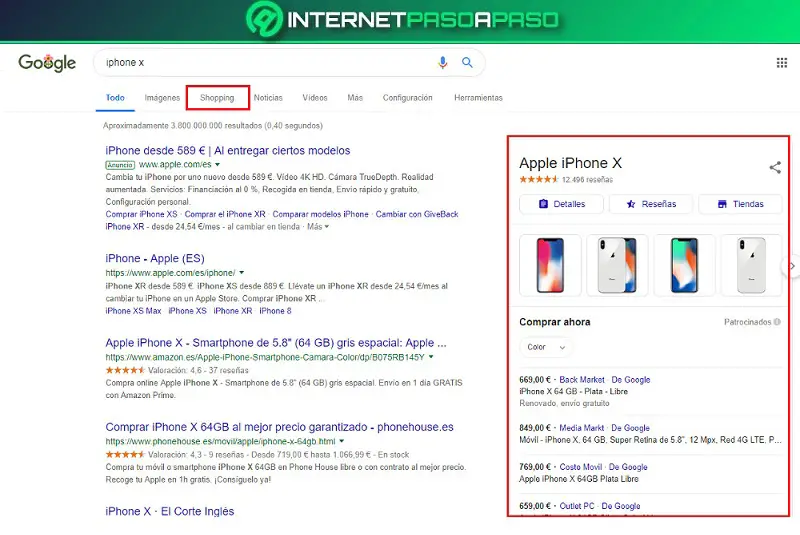Open Herramientas options
This screenshot has width=800, height=535.
point(479,97)
